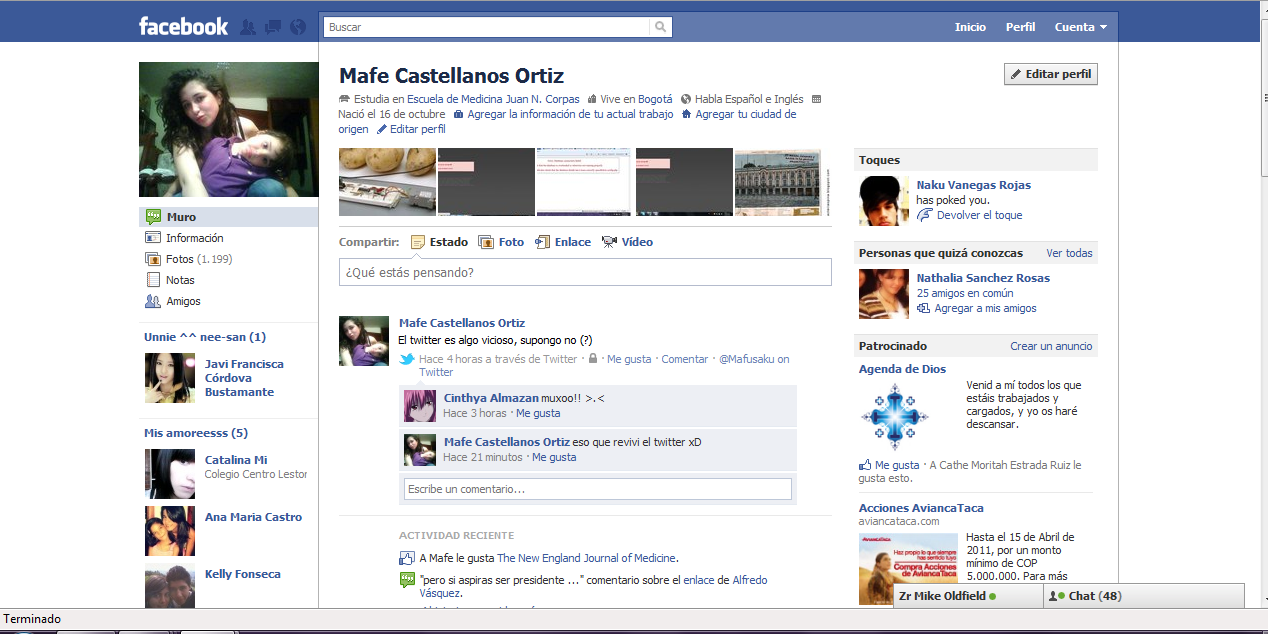Image resolution: width=1268 pixels, height=634 pixels.
Task: Open the messages icon in the top bar
Action: (272, 27)
